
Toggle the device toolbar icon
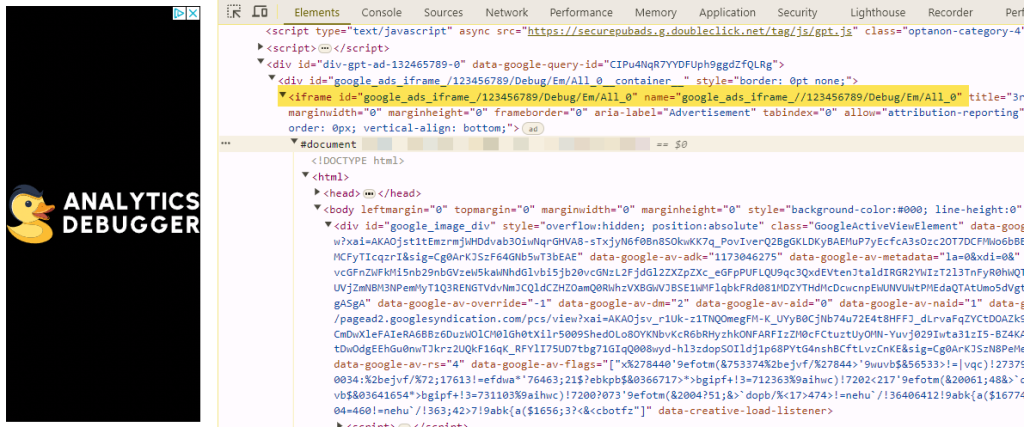260,12
